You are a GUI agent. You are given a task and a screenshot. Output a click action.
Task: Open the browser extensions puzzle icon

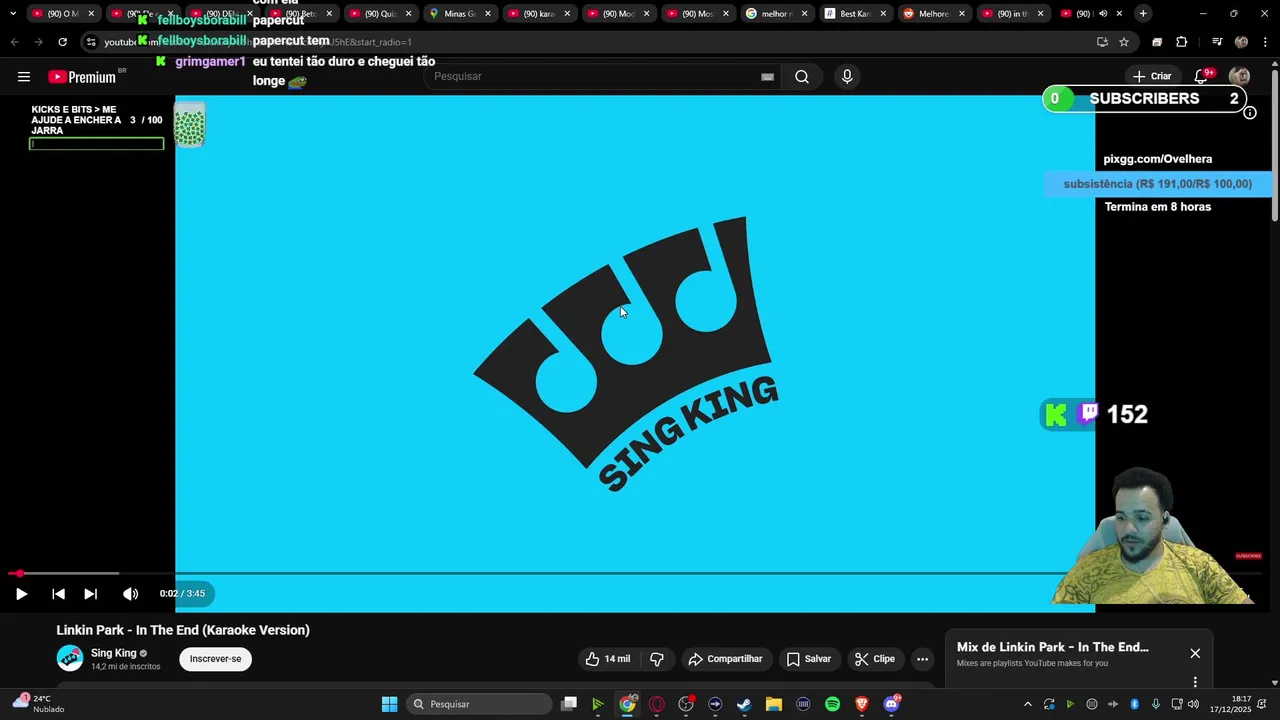coord(1182,42)
